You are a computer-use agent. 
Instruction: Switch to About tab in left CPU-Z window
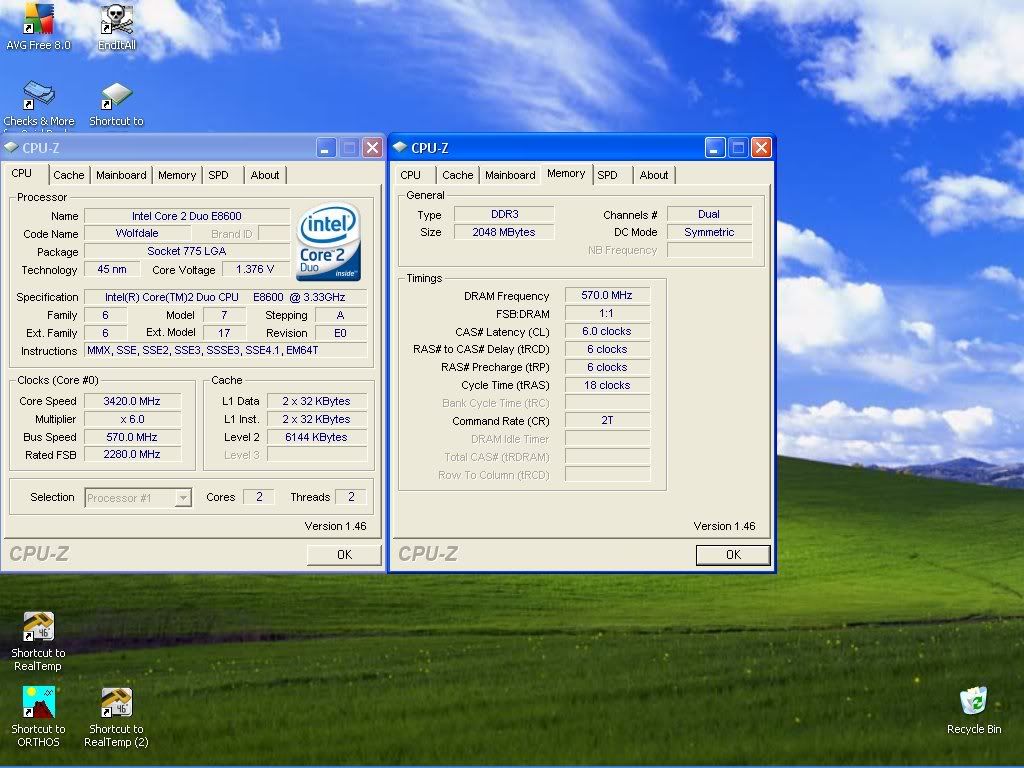(265, 175)
